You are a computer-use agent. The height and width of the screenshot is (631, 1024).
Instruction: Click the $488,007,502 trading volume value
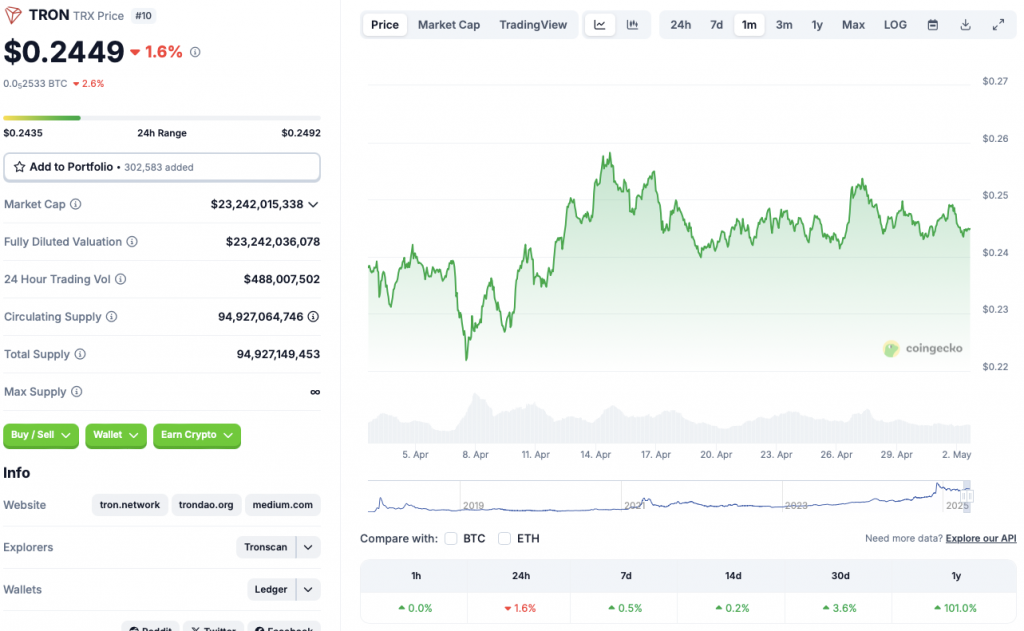tap(281, 280)
